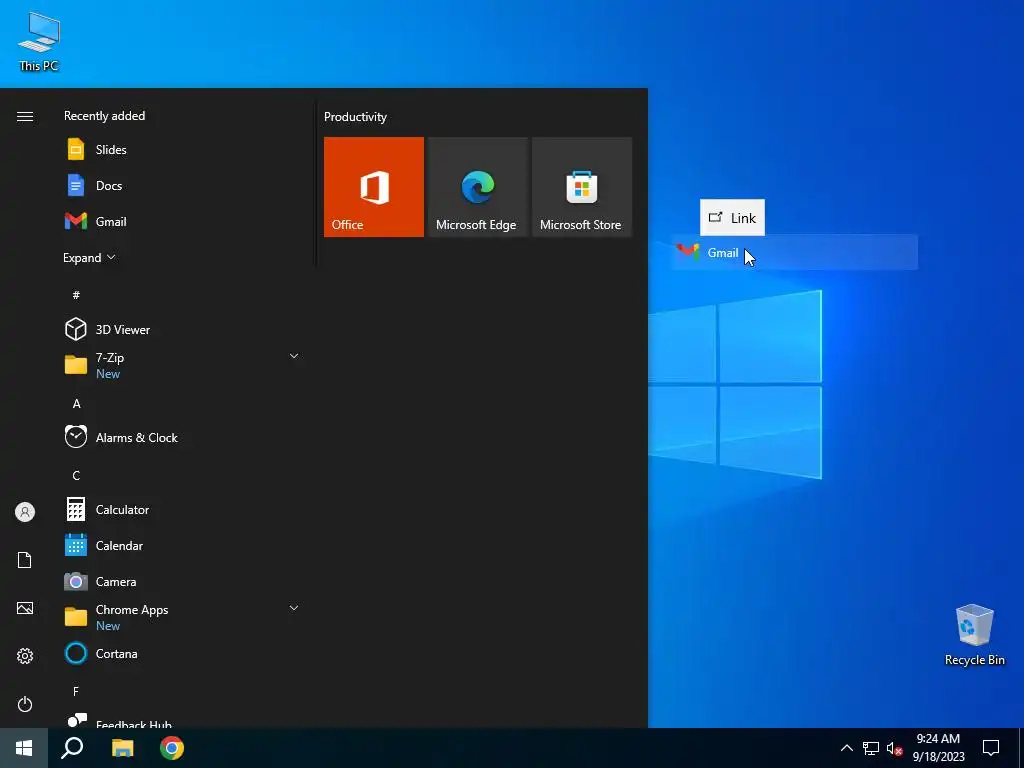Expand the Recently added list
1024x768 pixels.
(89, 257)
